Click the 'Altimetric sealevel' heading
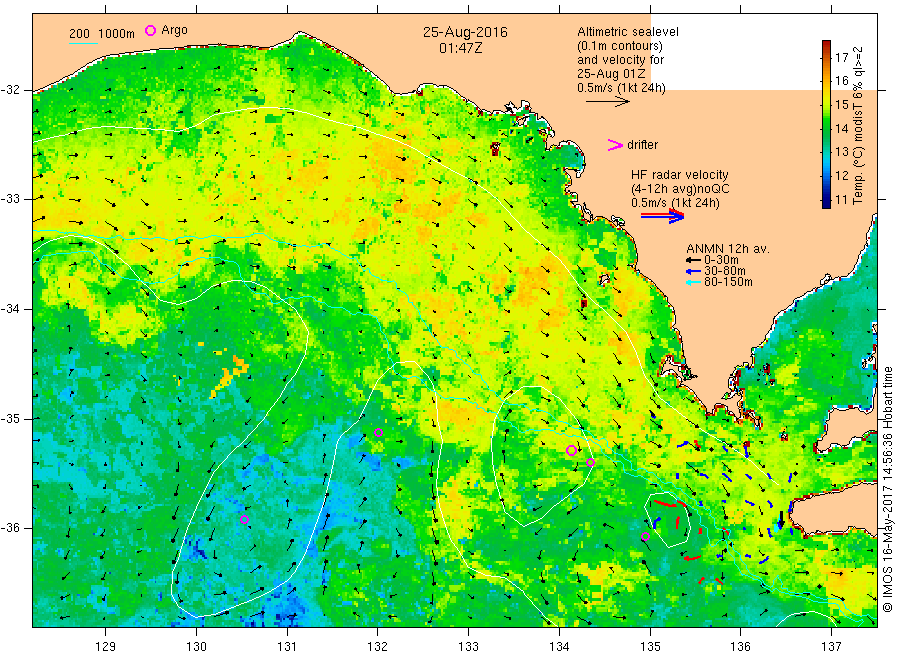Viewport: 900px width, 660px height. [x=628, y=32]
